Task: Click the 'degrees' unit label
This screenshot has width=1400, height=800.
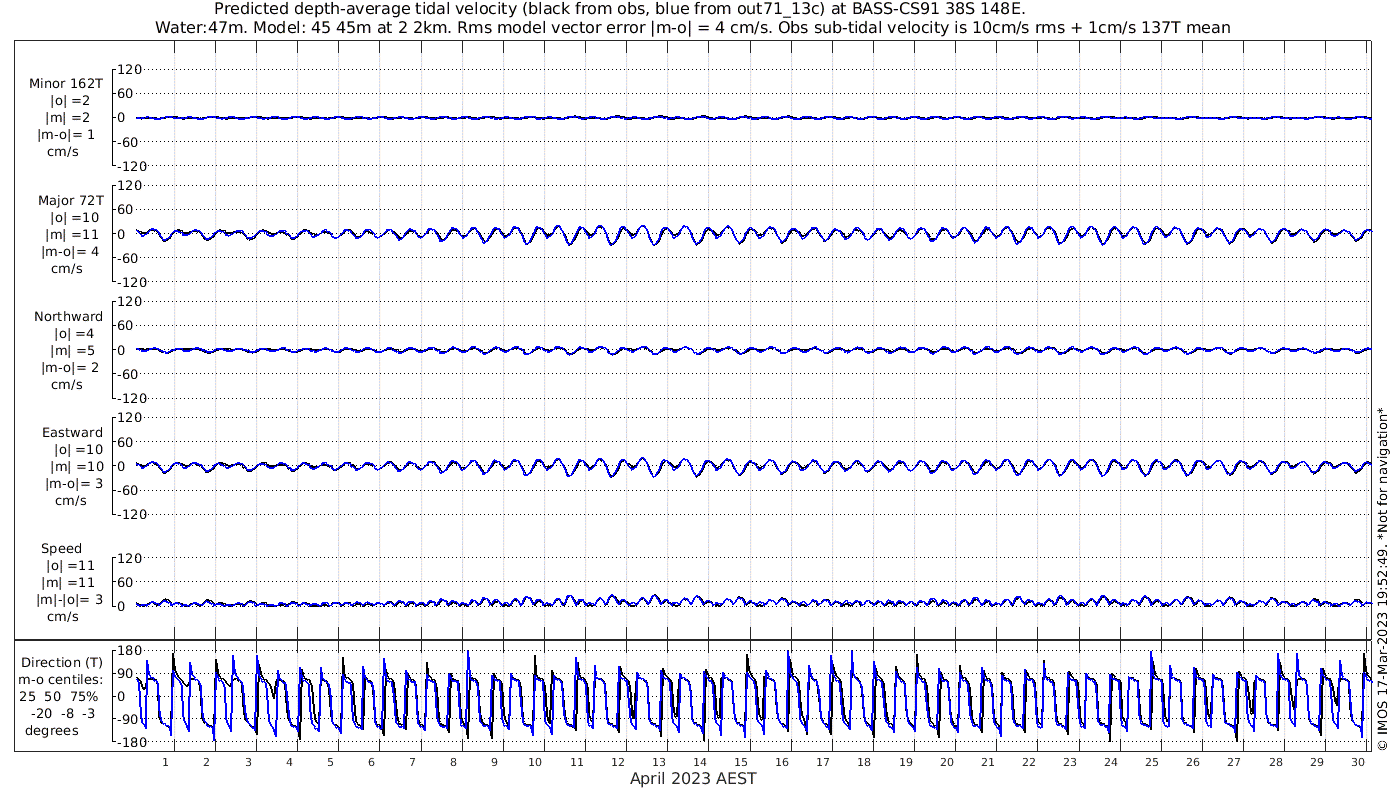Action: pos(52,730)
